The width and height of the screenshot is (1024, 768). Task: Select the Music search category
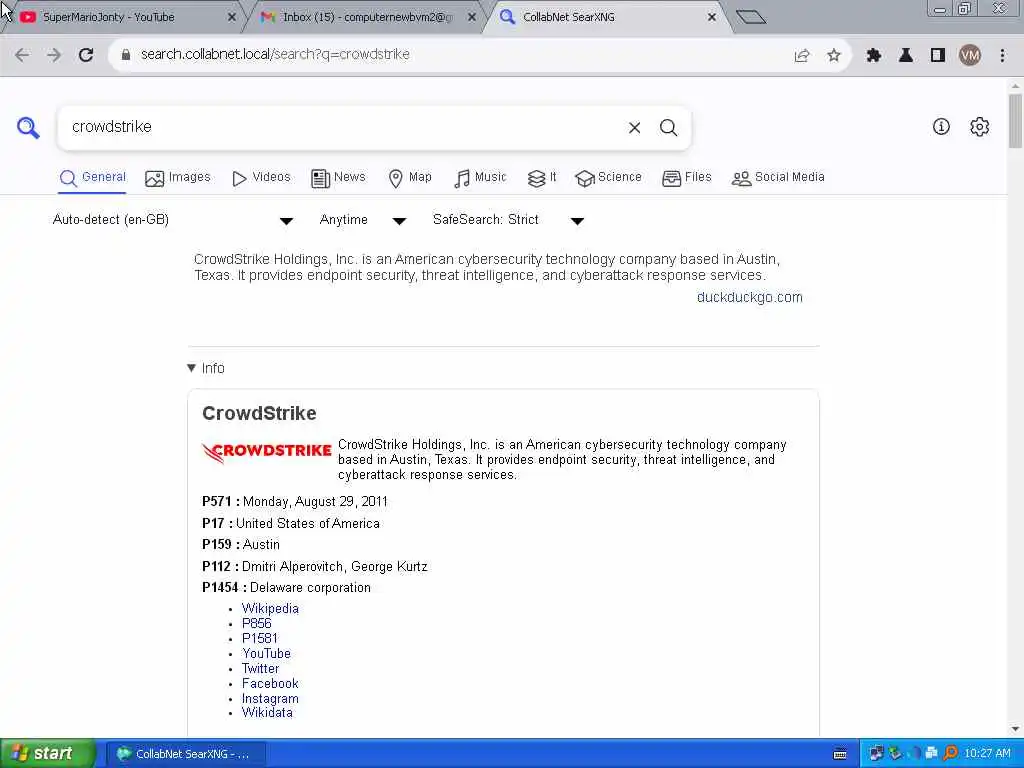click(480, 178)
